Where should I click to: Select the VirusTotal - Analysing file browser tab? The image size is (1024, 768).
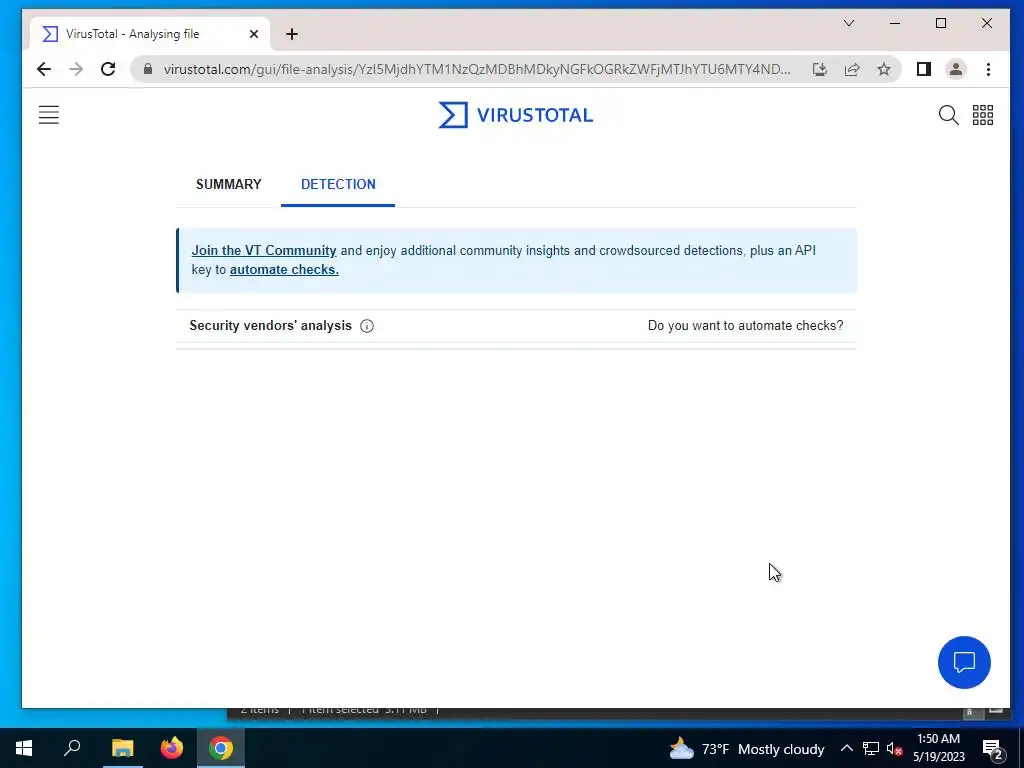tap(150, 34)
